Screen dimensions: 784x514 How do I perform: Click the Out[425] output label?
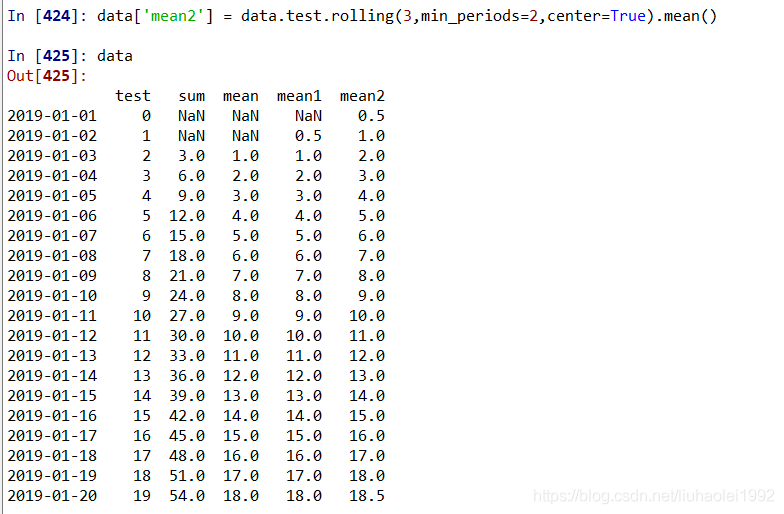(46, 76)
